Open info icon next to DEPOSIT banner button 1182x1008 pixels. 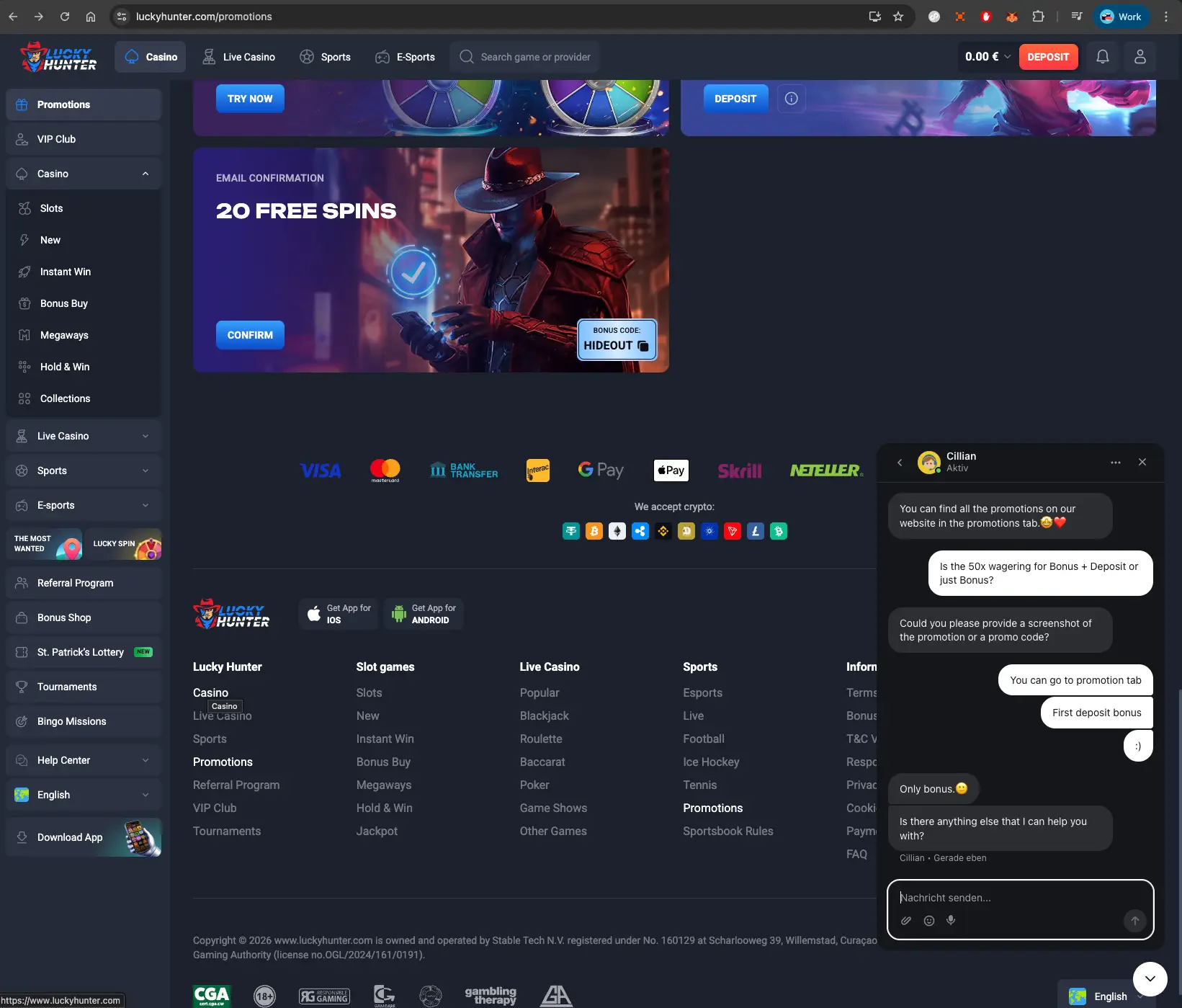click(791, 99)
